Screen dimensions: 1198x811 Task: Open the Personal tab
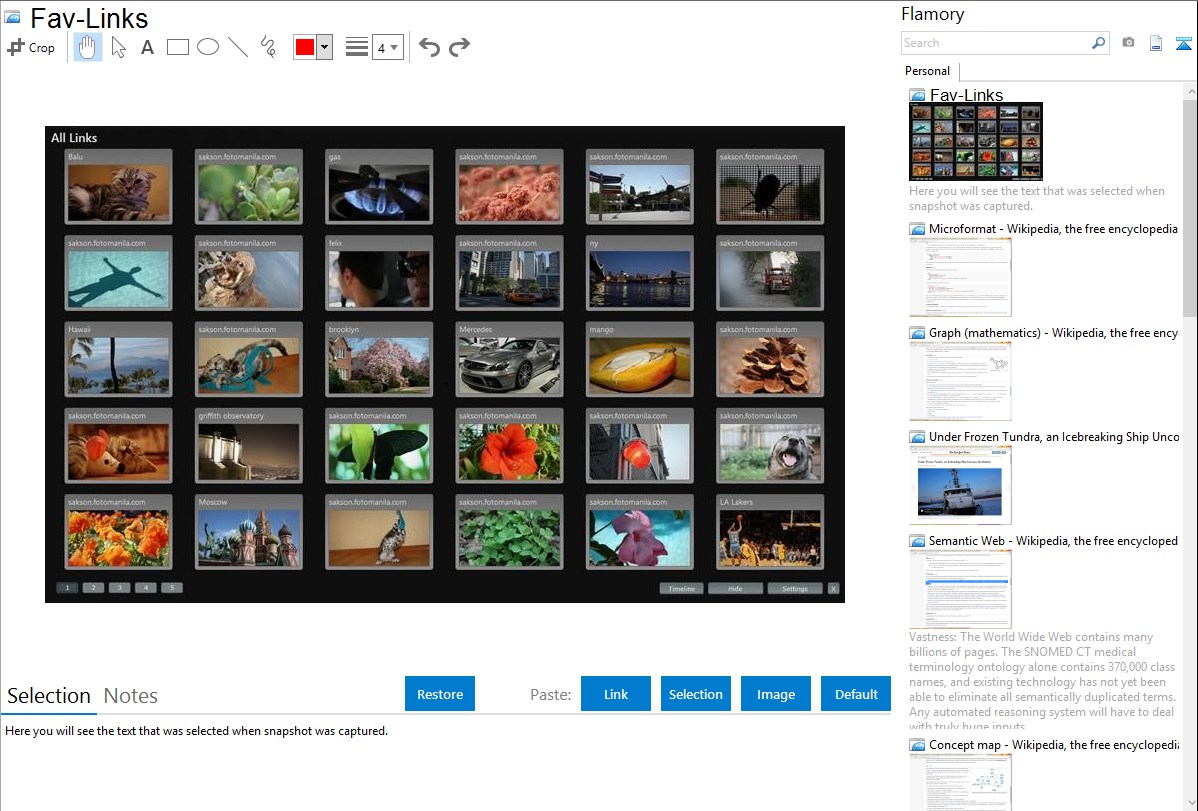pos(927,71)
